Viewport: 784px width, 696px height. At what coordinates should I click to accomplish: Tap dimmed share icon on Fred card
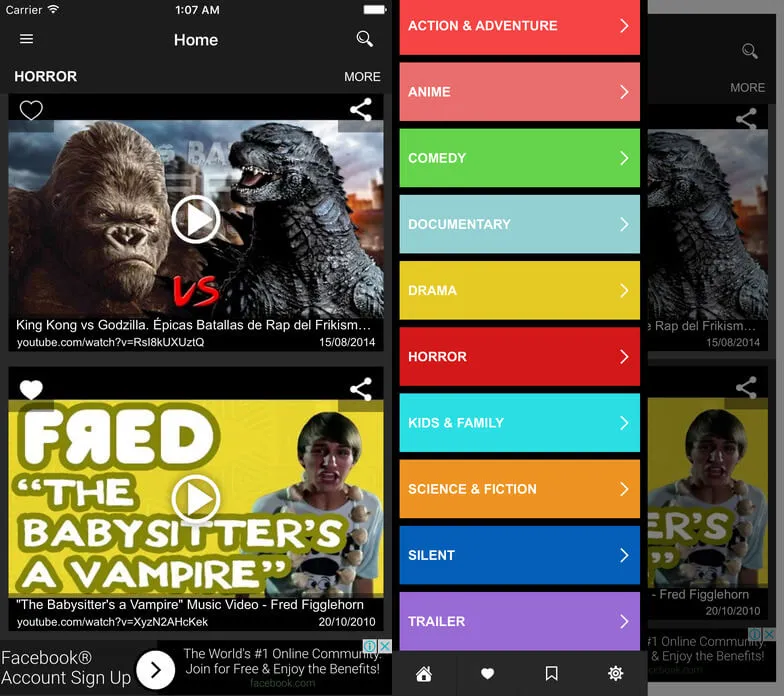(746, 388)
